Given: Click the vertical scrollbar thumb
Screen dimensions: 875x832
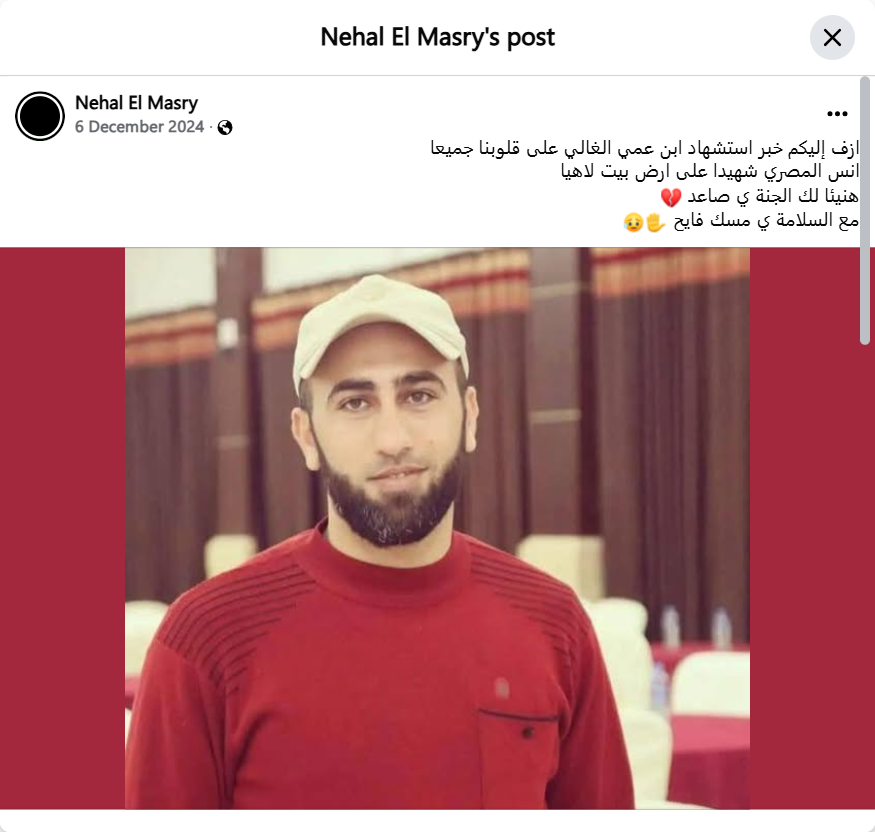Looking at the screenshot, I should pyautogui.click(x=865, y=211).
